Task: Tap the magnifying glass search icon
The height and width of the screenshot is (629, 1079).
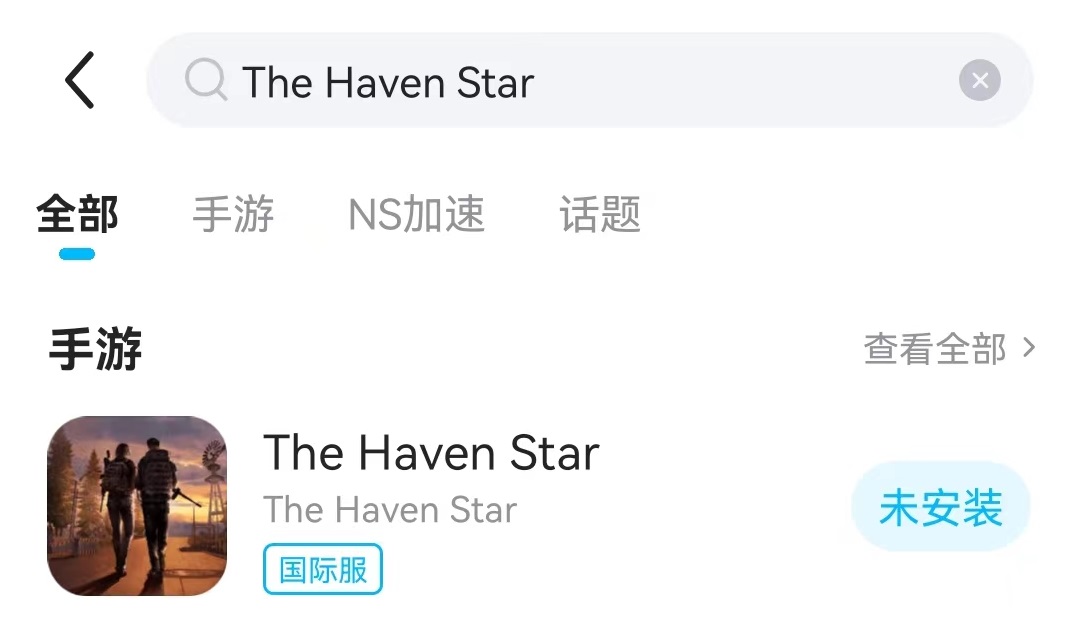Action: click(205, 80)
